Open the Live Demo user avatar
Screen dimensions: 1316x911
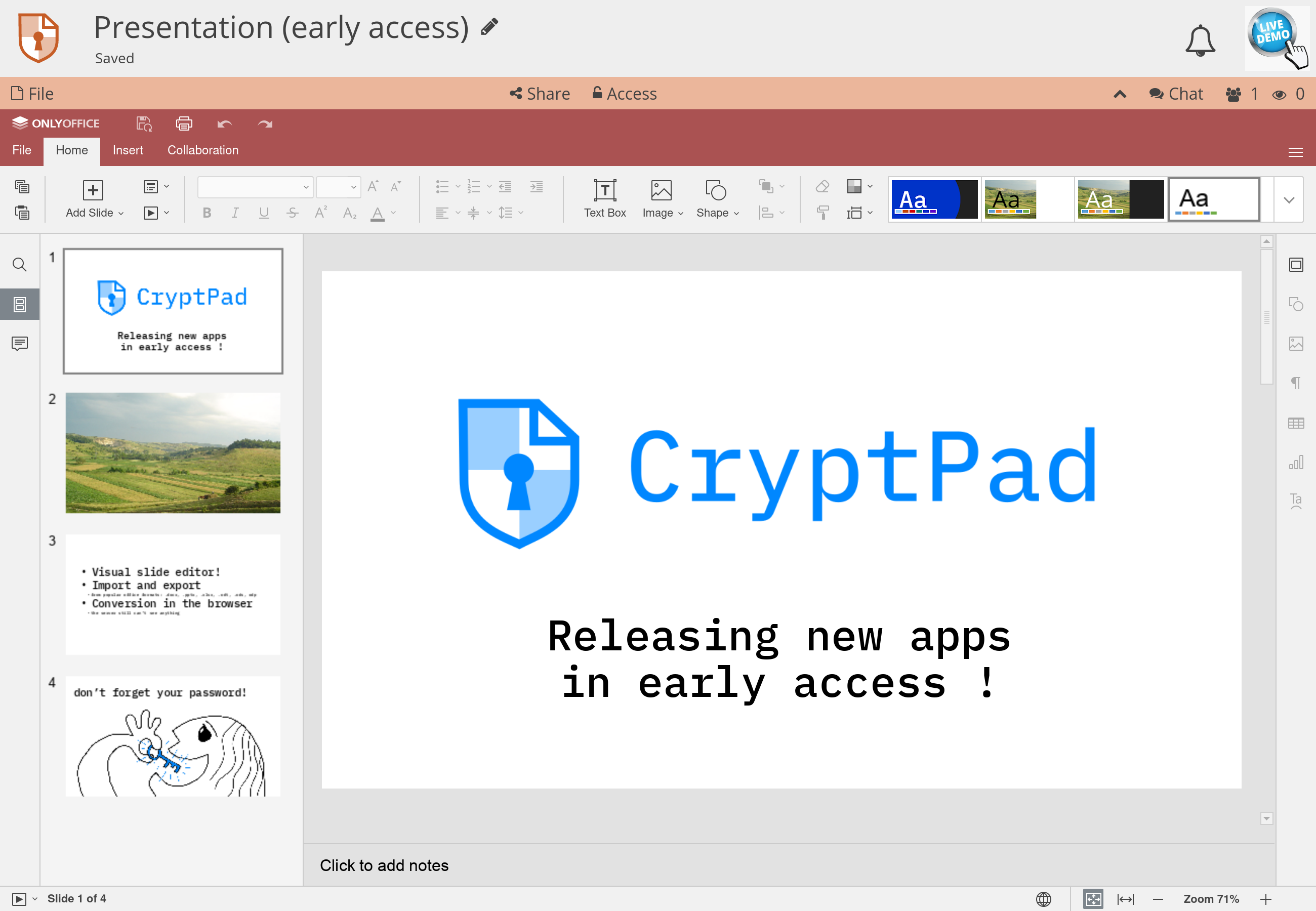pyautogui.click(x=1277, y=37)
